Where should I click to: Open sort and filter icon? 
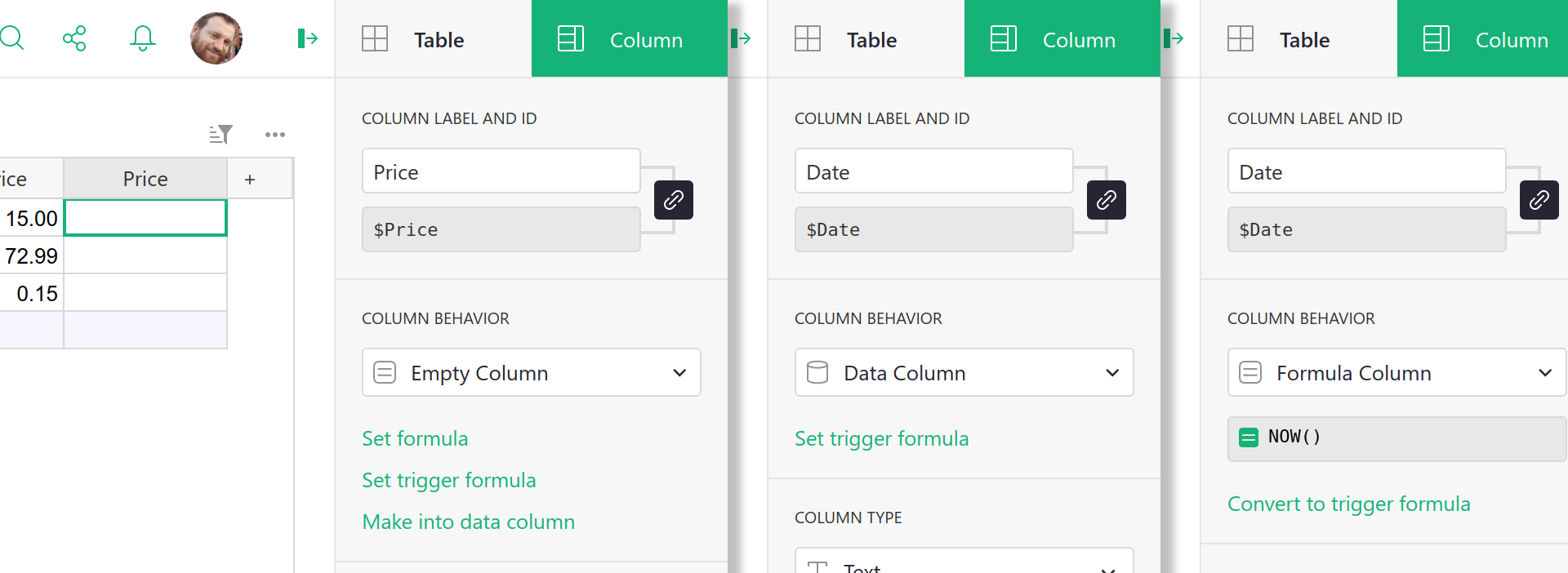point(220,135)
